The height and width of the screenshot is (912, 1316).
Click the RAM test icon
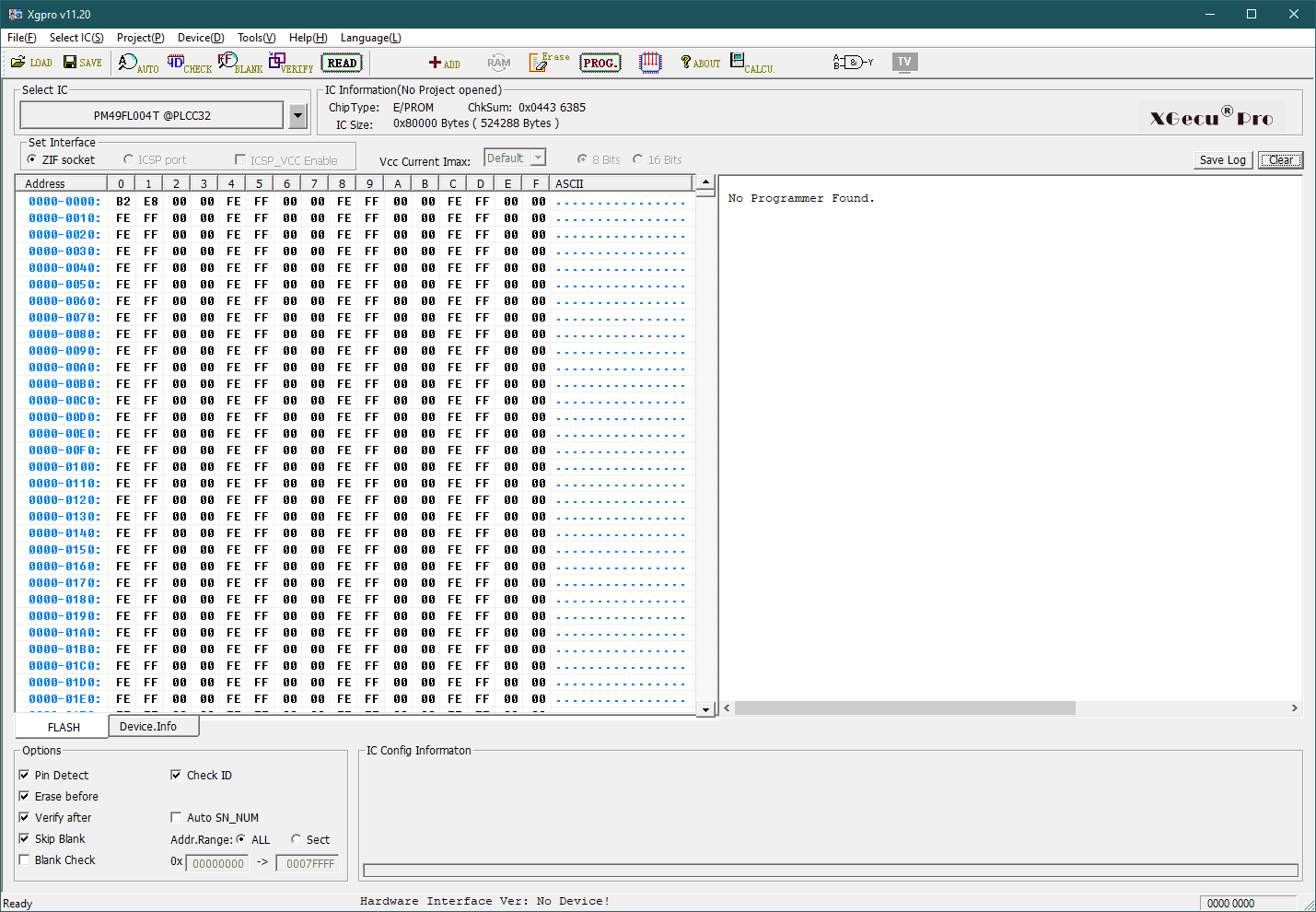[498, 63]
